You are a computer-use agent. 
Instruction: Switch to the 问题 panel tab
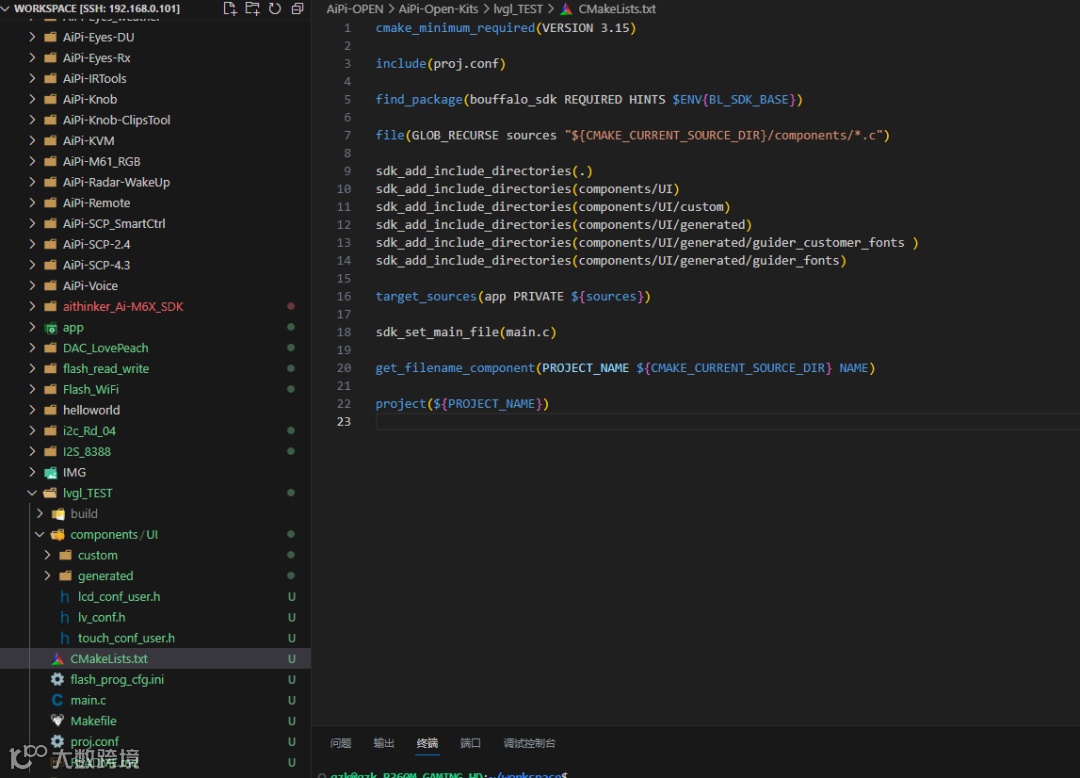click(340, 743)
